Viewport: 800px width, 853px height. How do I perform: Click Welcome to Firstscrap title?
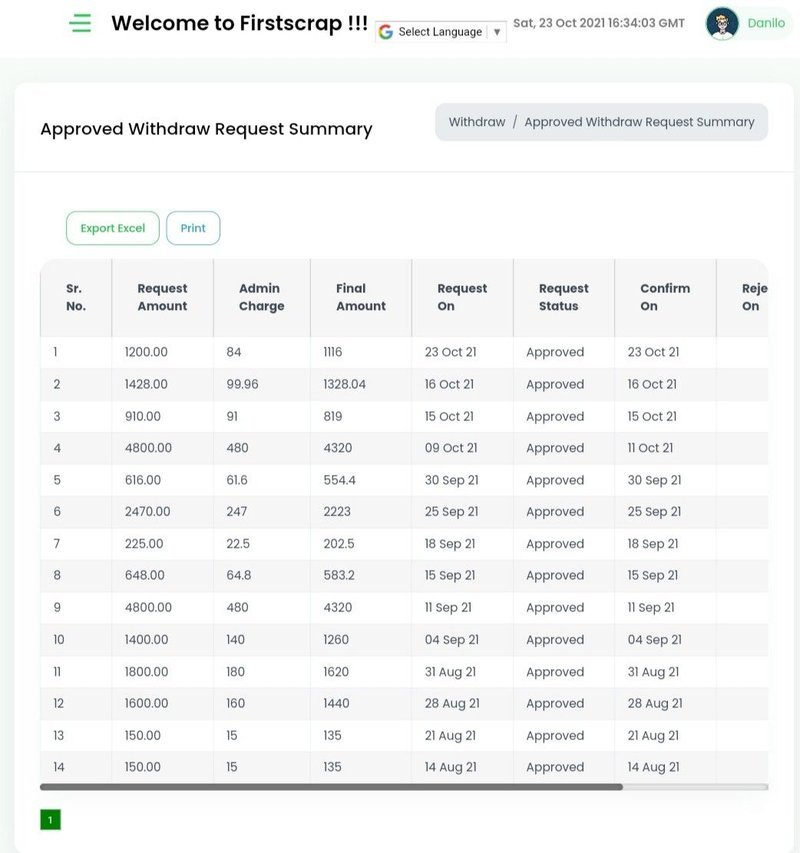(x=239, y=23)
